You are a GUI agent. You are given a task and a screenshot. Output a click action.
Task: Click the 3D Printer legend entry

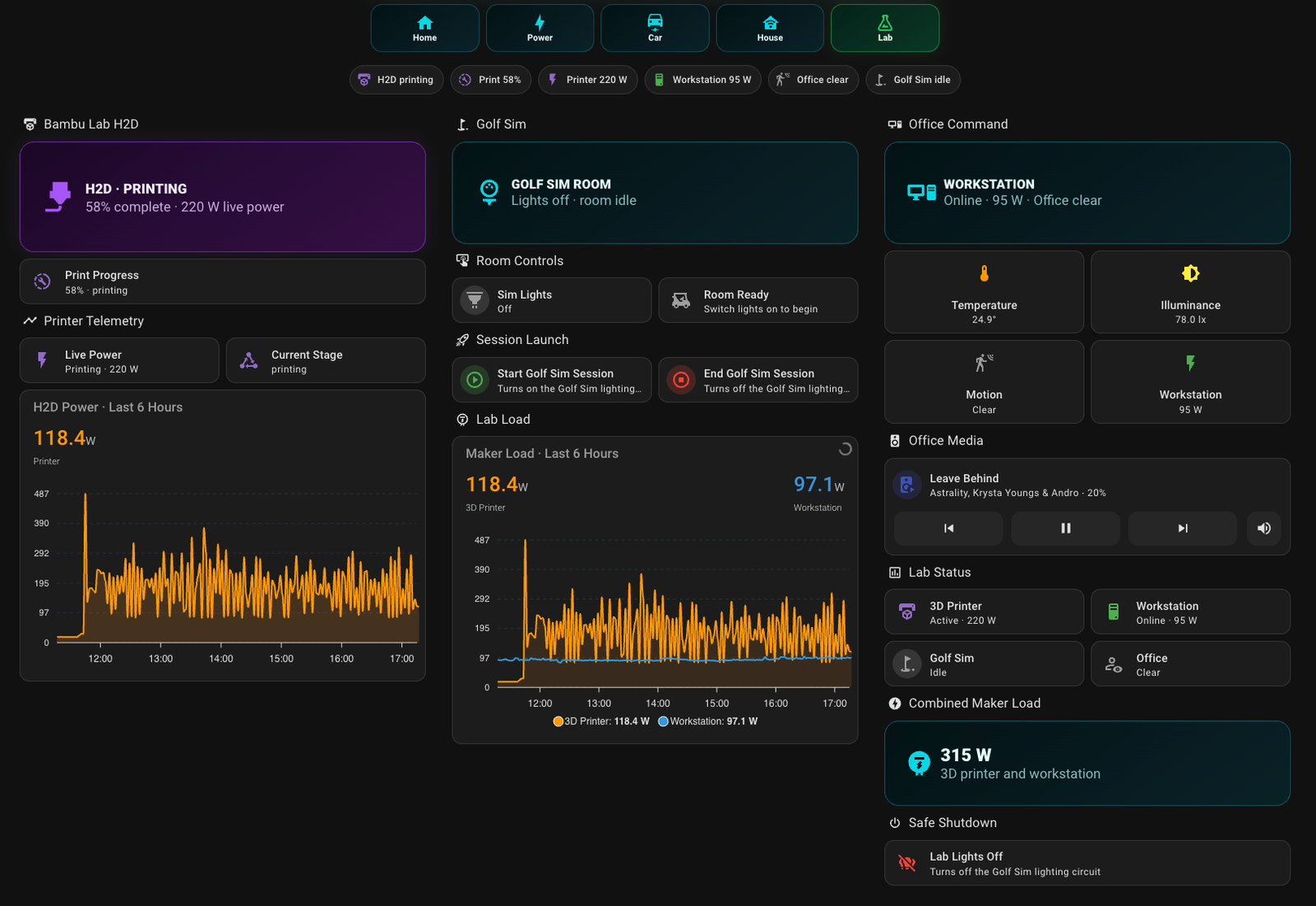click(x=601, y=722)
